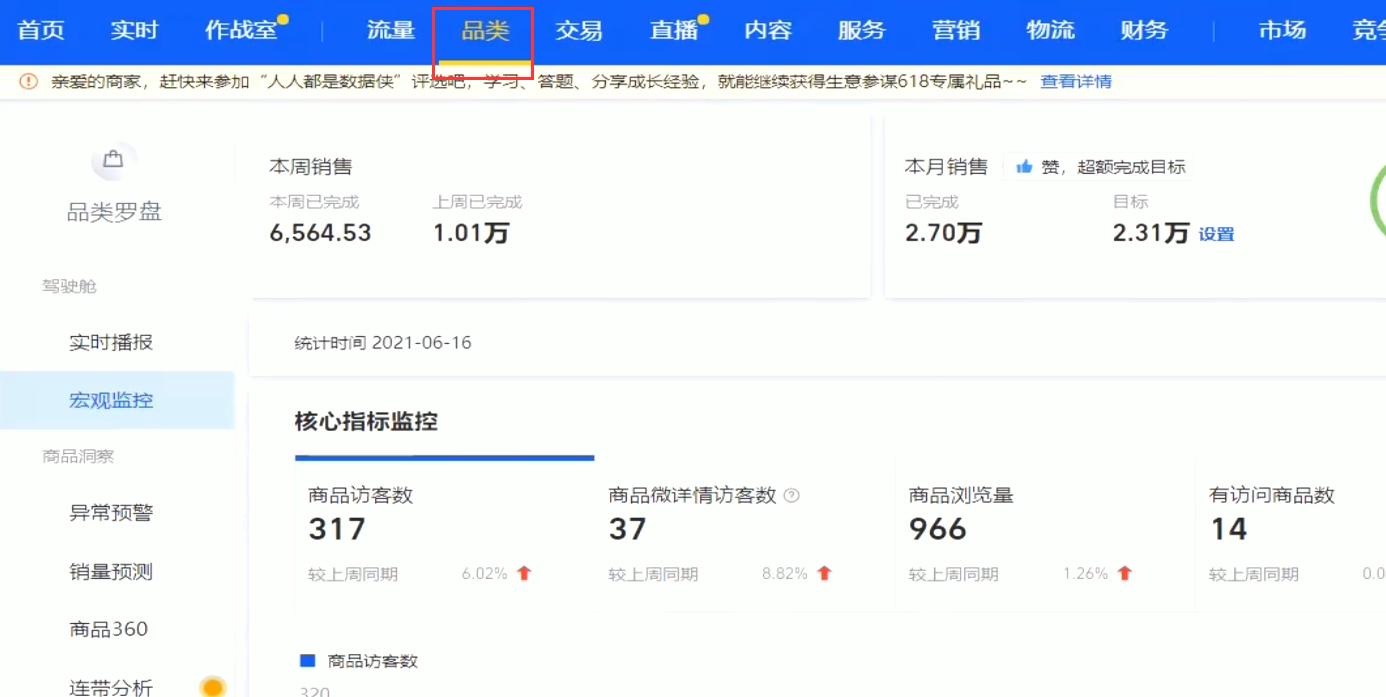
Task: Click the yellow dot beside 连带分析
Action: (x=211, y=685)
